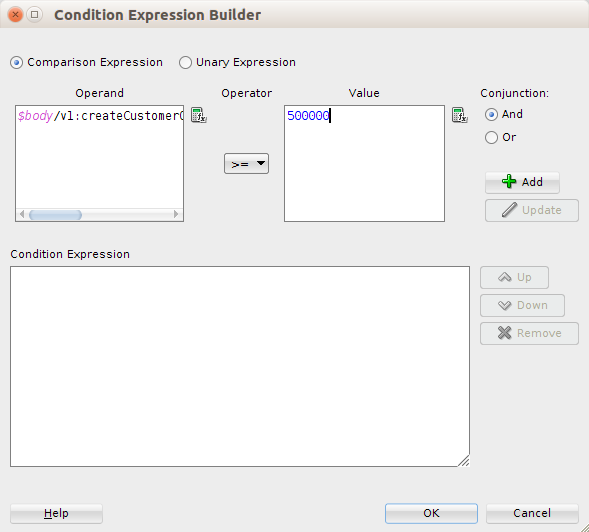Viewport: 589px width, 532px height.
Task: Click the Up arrow button
Action: pos(514,278)
